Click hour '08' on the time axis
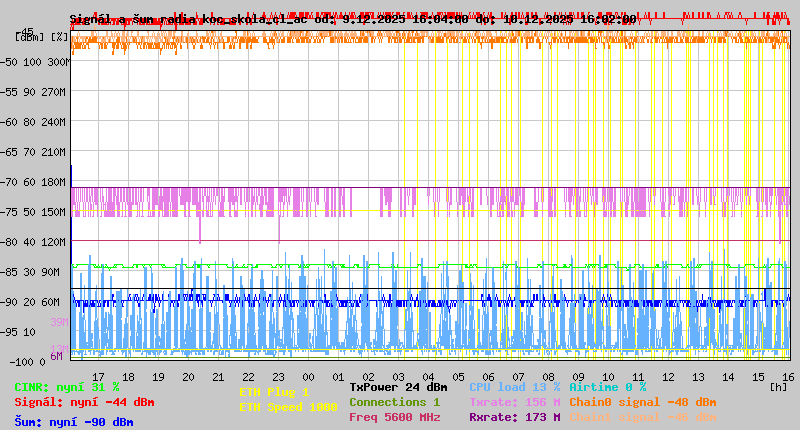The width and height of the screenshot is (800, 430). 548,377
